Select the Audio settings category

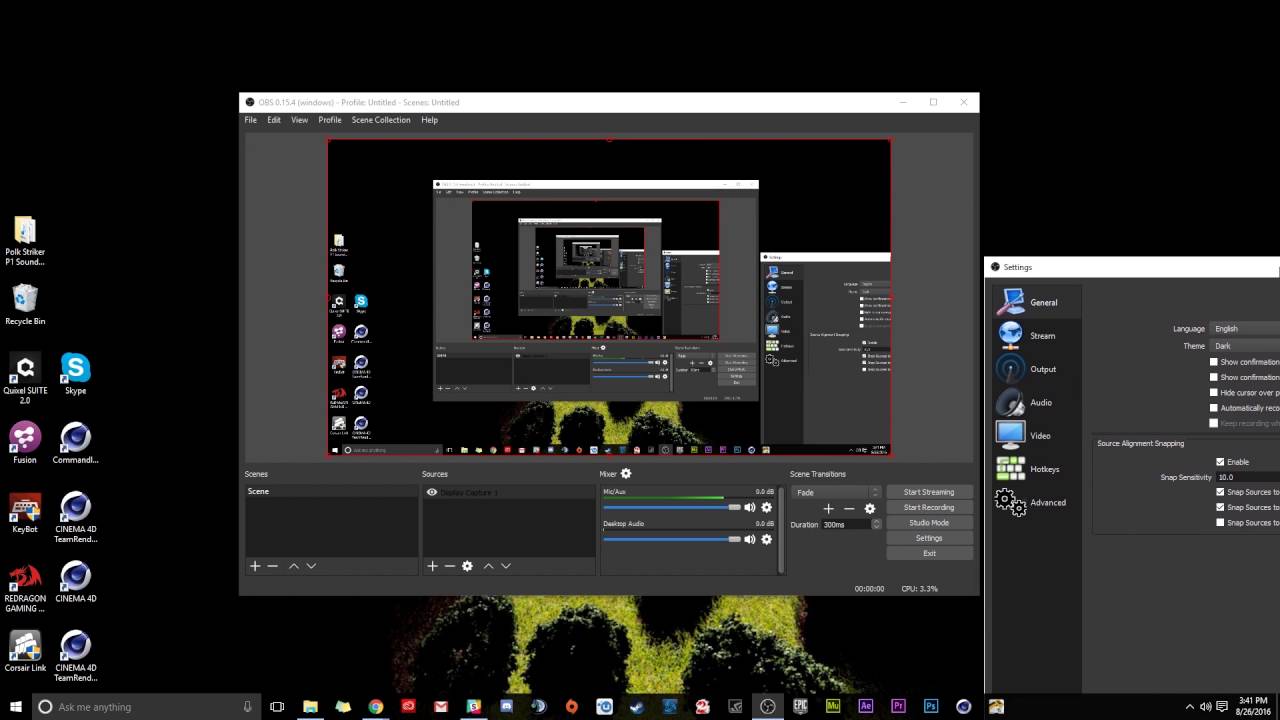pos(1040,402)
